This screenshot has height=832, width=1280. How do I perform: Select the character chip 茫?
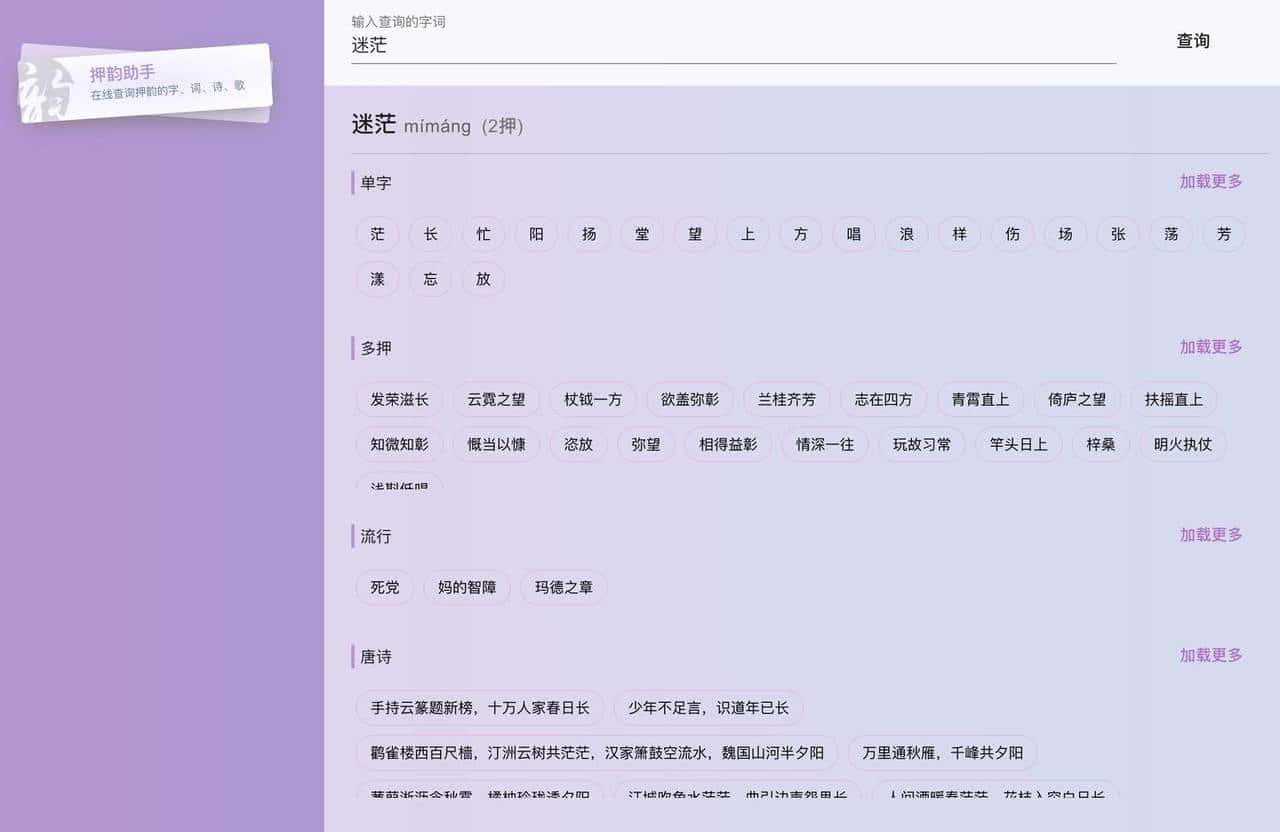377,234
